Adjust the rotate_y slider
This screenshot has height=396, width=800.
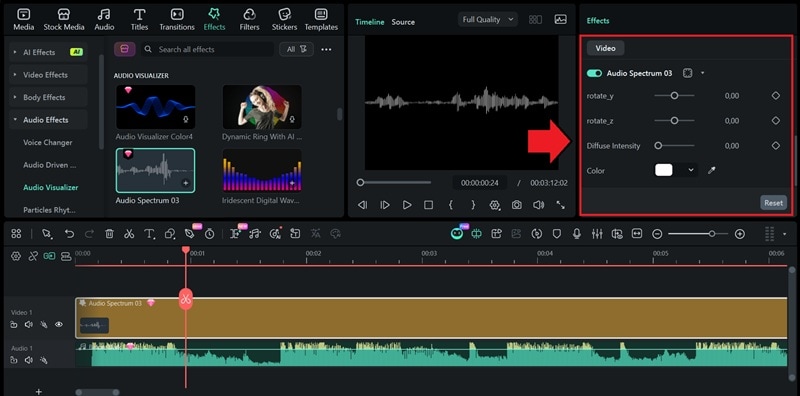click(674, 95)
